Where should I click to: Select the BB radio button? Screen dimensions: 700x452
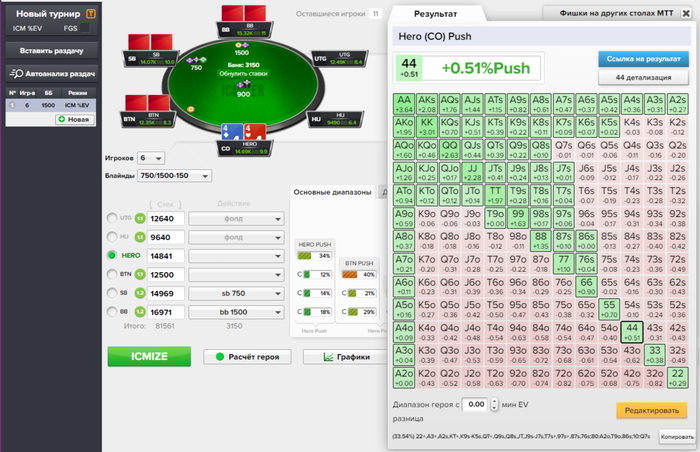pyautogui.click(x=112, y=312)
